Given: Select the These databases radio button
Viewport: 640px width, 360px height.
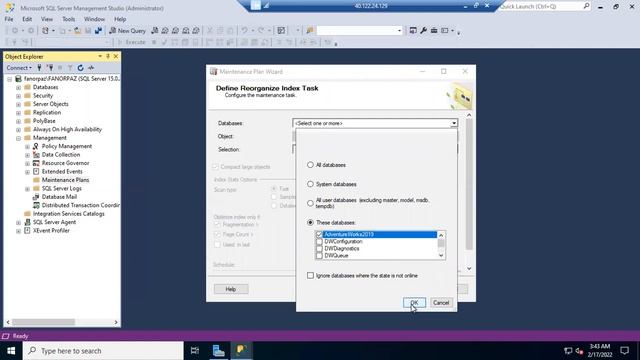Looking at the screenshot, I should tap(310, 222).
